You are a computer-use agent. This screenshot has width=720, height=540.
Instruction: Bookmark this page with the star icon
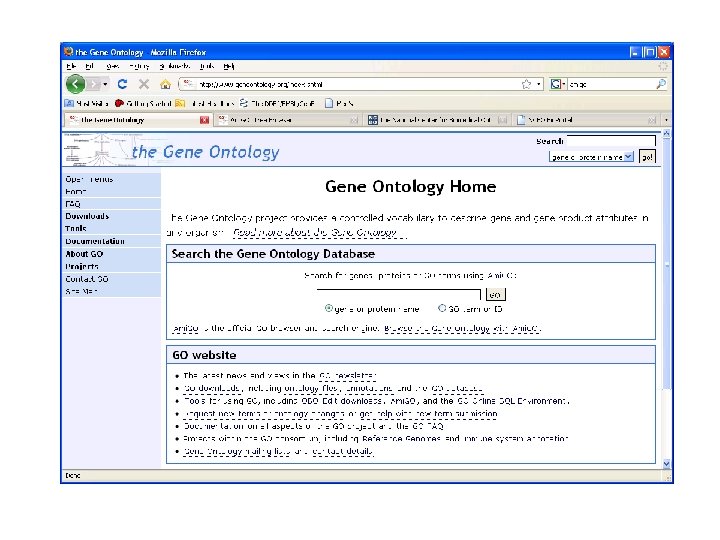click(526, 84)
